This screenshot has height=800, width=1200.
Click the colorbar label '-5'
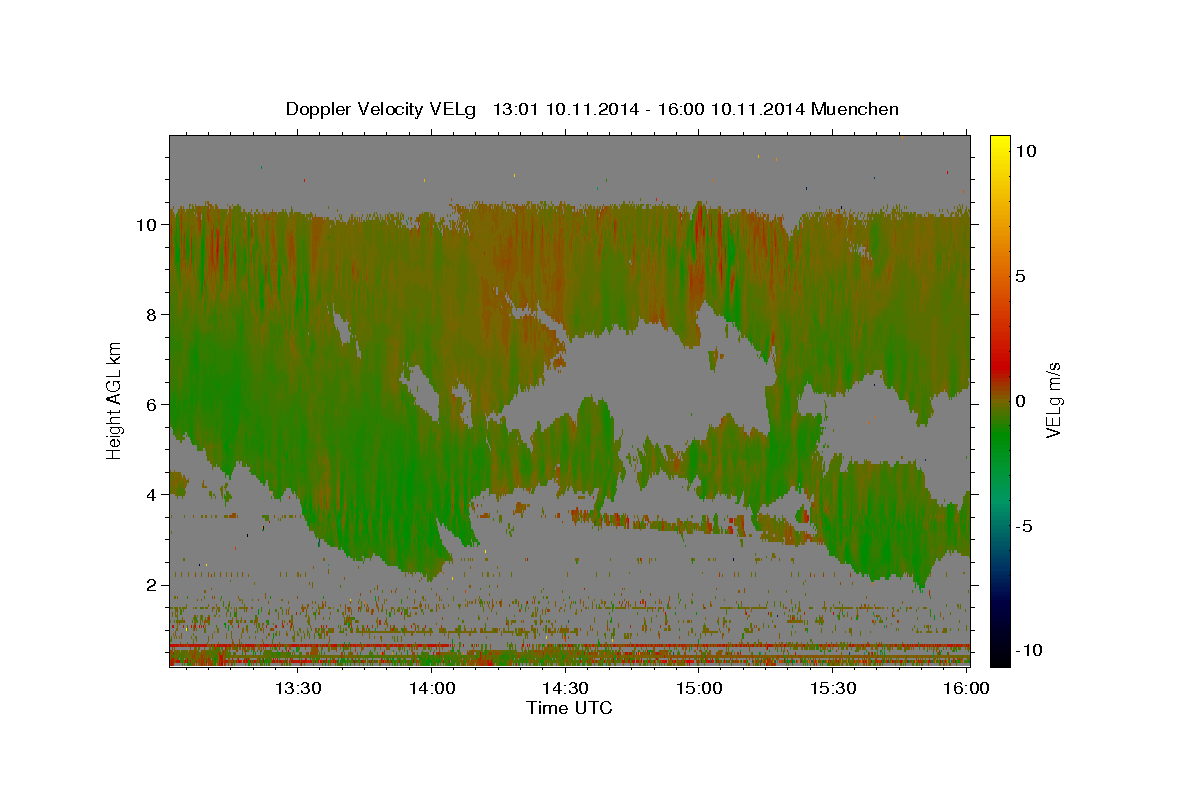(1025, 526)
